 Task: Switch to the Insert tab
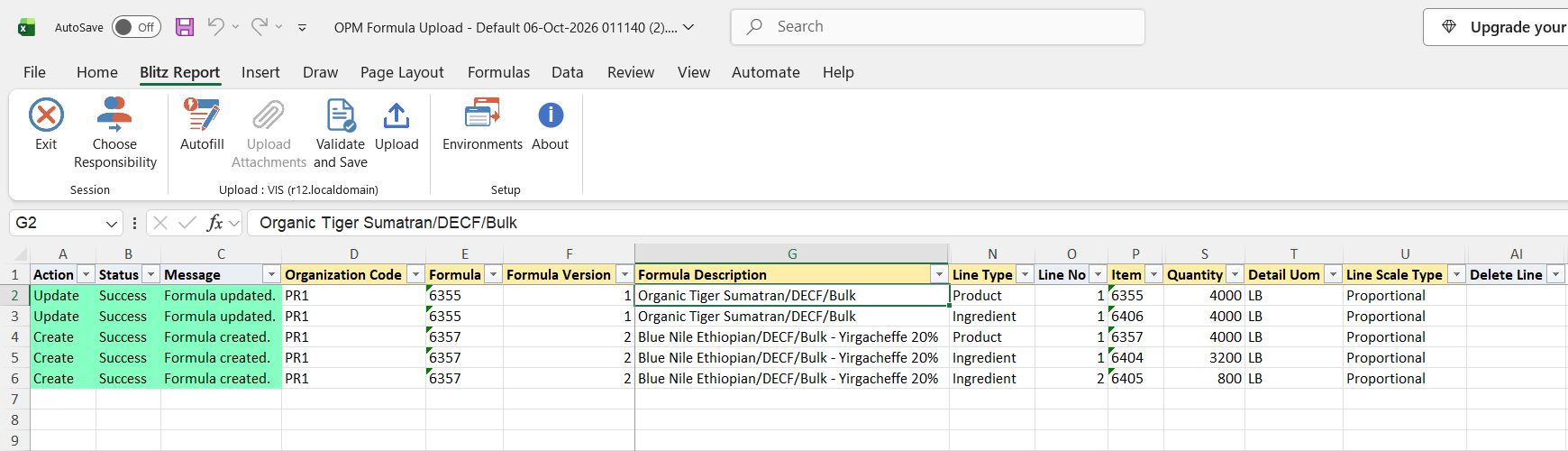coord(260,72)
